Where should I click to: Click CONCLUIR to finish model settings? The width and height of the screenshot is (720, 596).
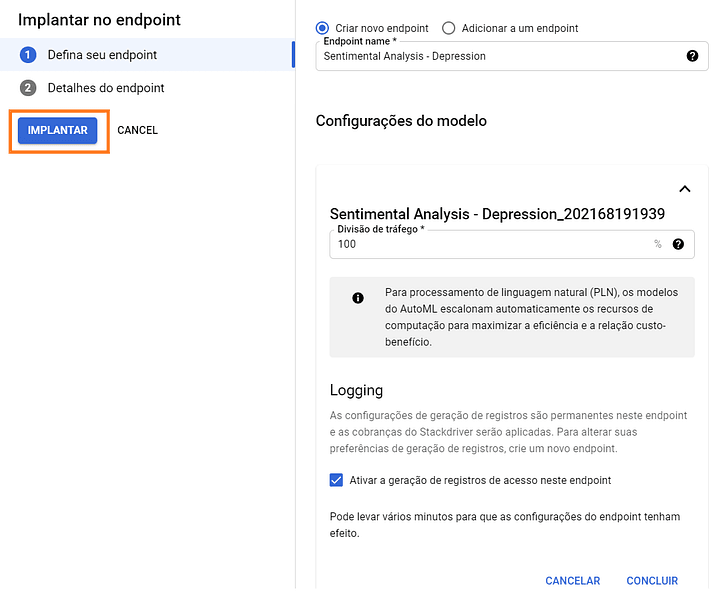coord(652,581)
